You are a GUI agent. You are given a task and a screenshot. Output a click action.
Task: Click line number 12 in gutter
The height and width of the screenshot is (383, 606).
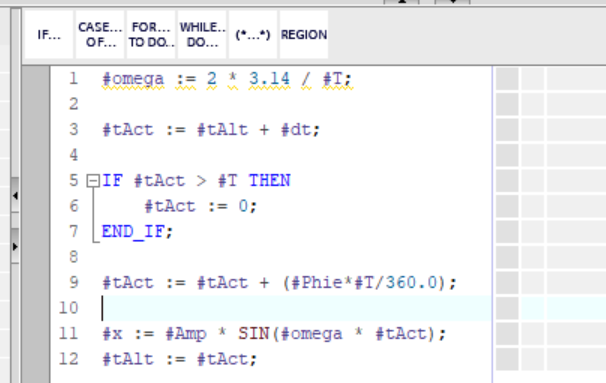point(68,359)
